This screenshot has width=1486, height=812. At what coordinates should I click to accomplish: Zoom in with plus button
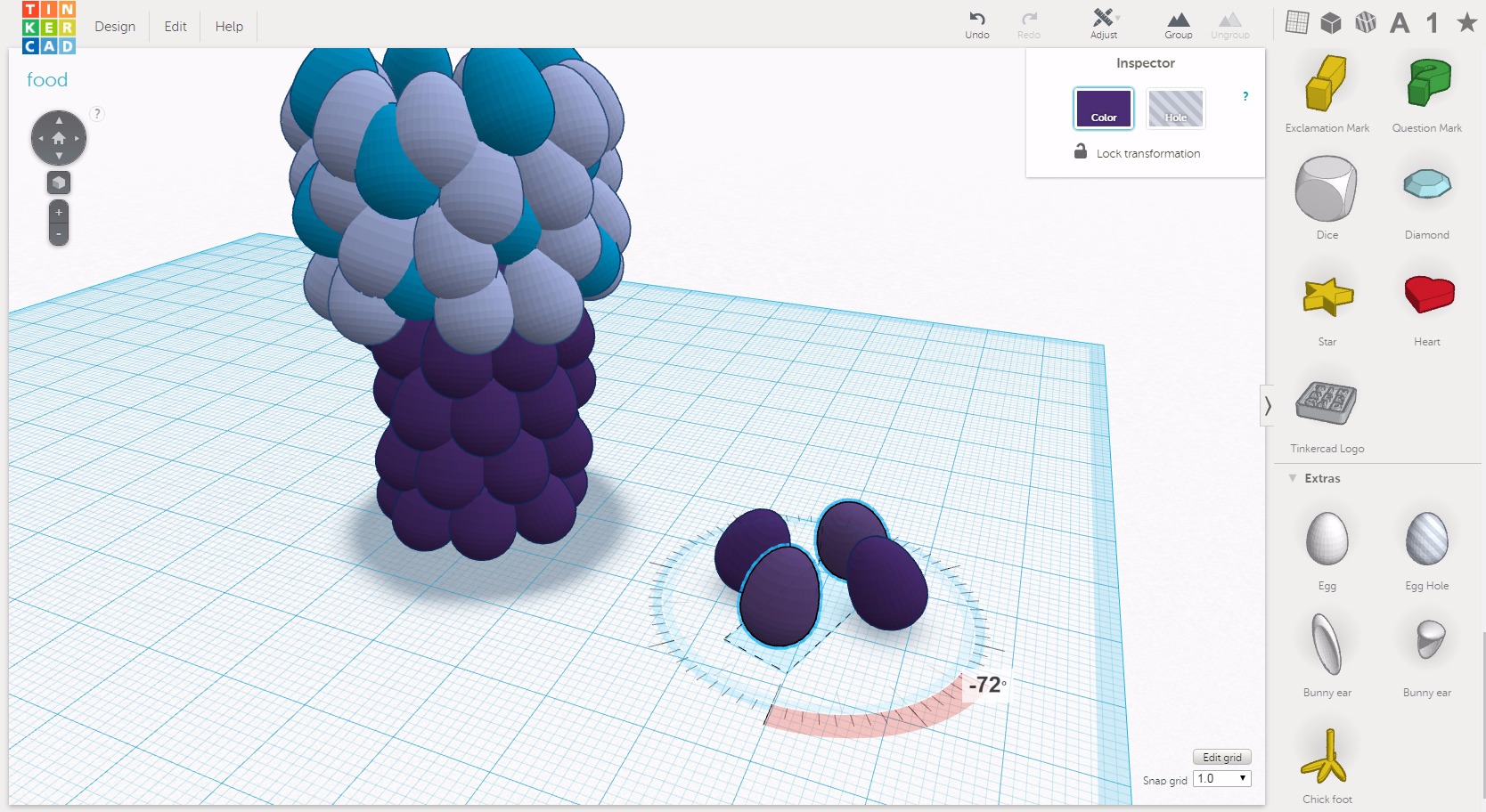point(59,213)
